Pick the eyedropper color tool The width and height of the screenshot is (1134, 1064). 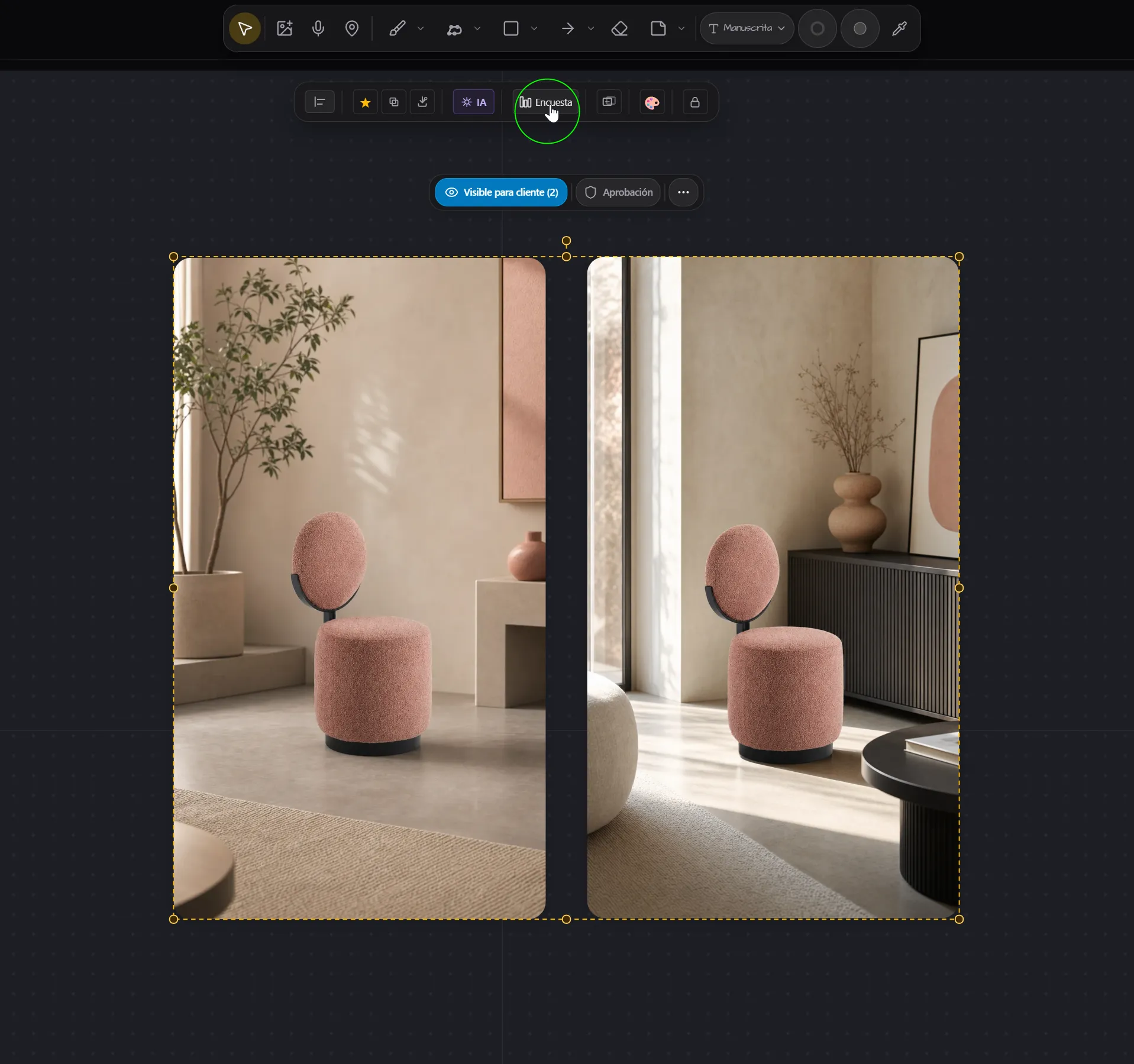point(900,28)
